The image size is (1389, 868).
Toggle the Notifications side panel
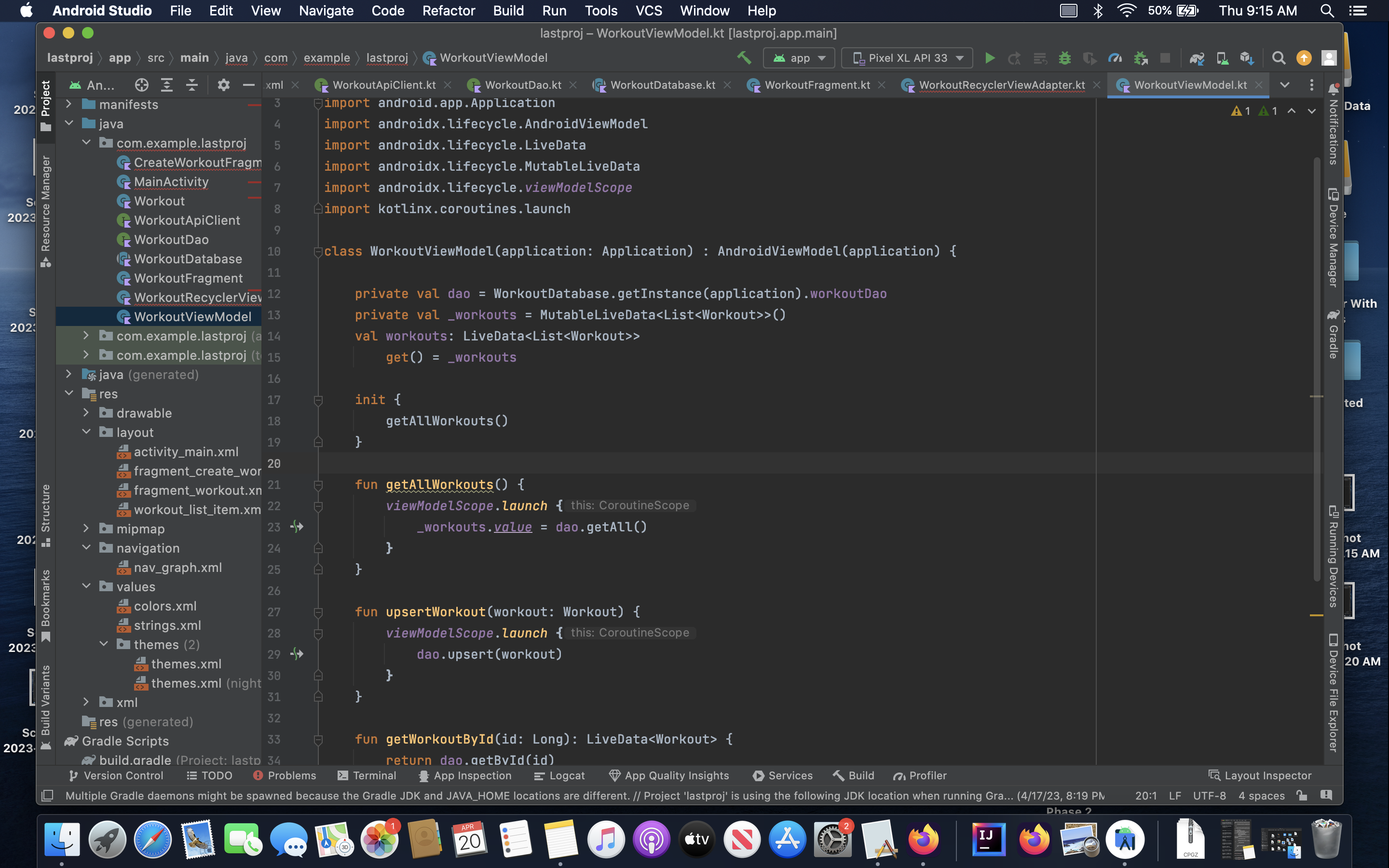pyautogui.click(x=1334, y=124)
